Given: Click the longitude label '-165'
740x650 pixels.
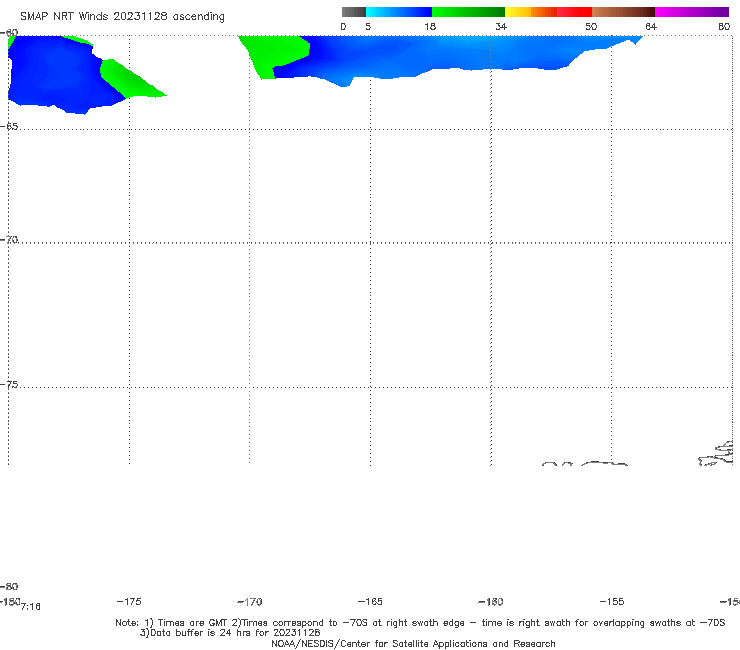Looking at the screenshot, I should [x=370, y=601].
